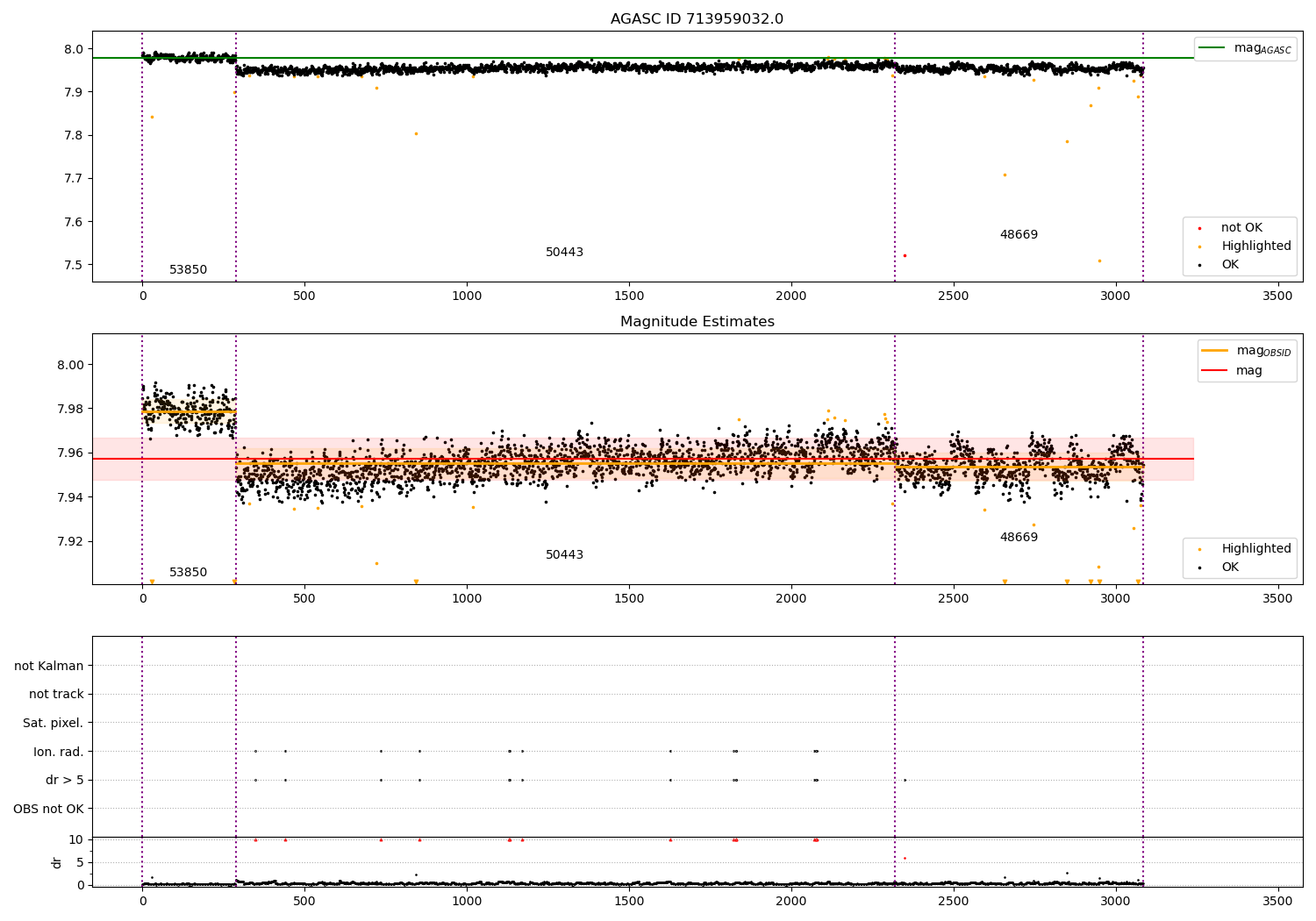The image size is (1316, 921).
Task: Click the 8.0 y-tick of the top plot
Action: click(x=74, y=49)
